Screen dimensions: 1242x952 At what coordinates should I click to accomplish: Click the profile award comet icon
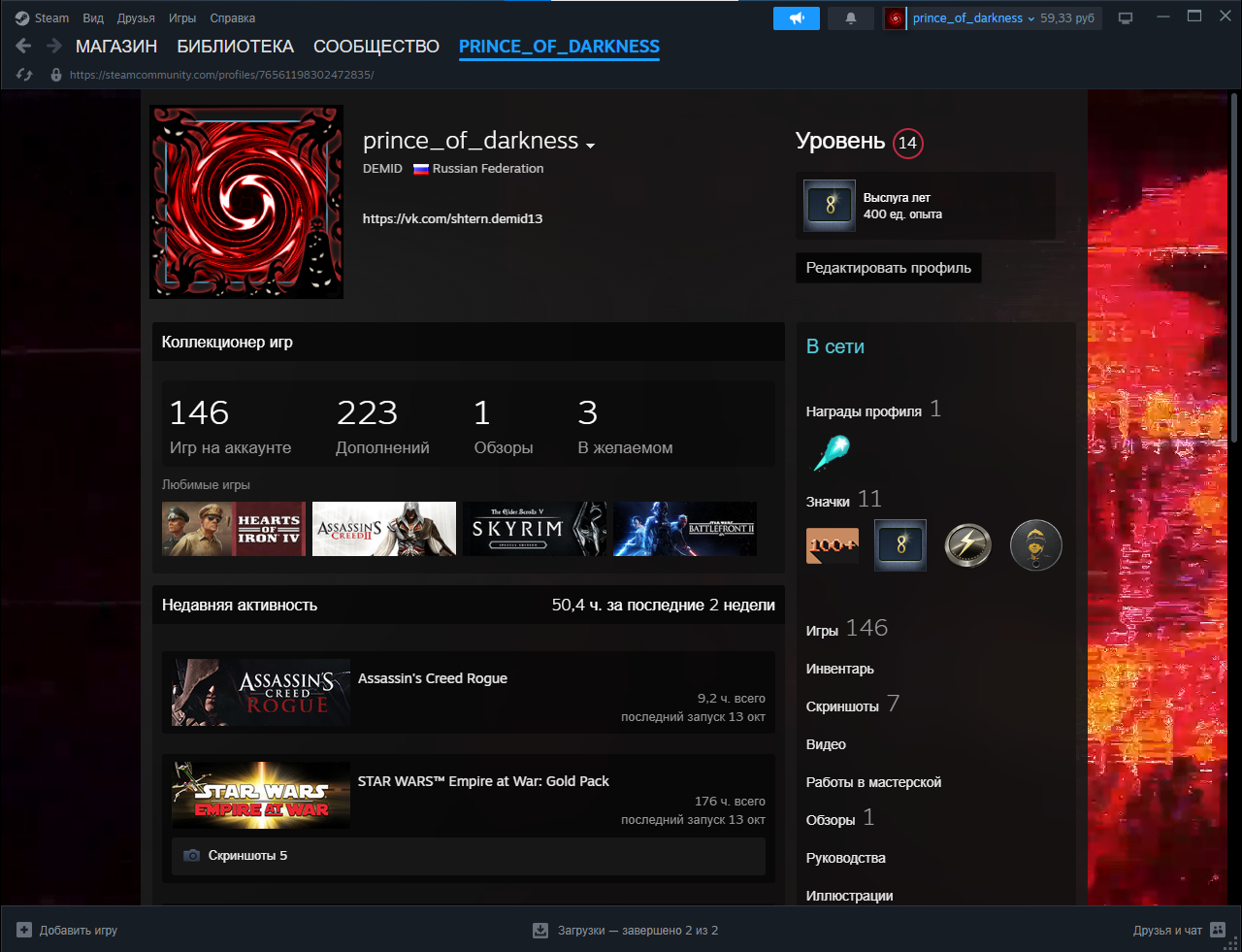point(832,452)
